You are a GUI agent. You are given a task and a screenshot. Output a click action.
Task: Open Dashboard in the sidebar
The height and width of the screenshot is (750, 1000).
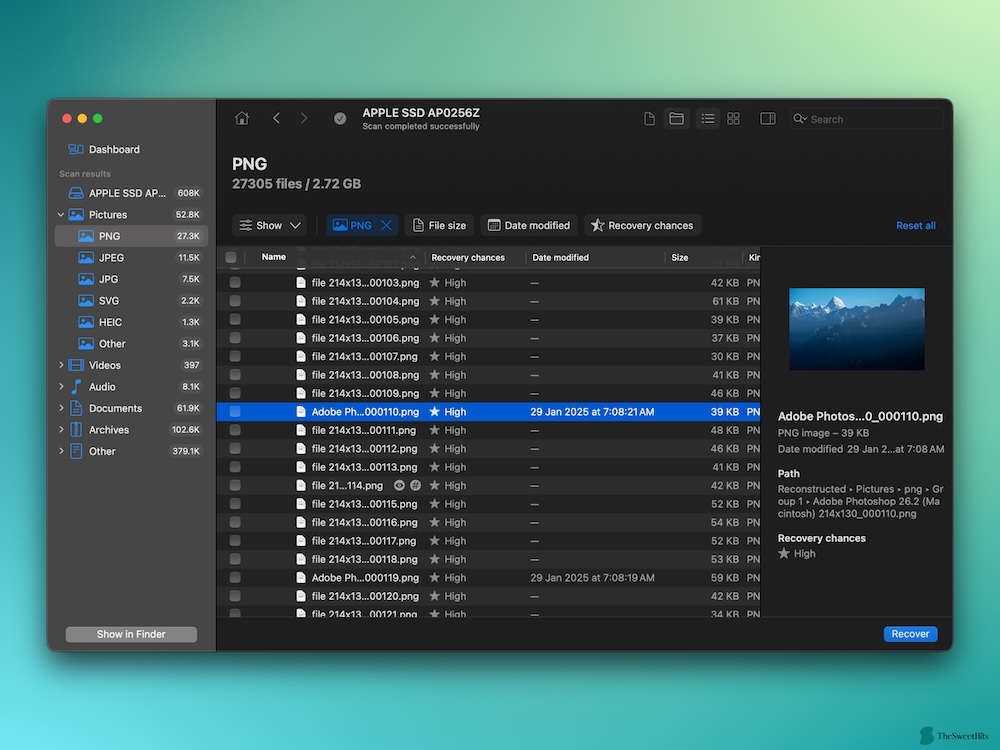click(x=114, y=150)
